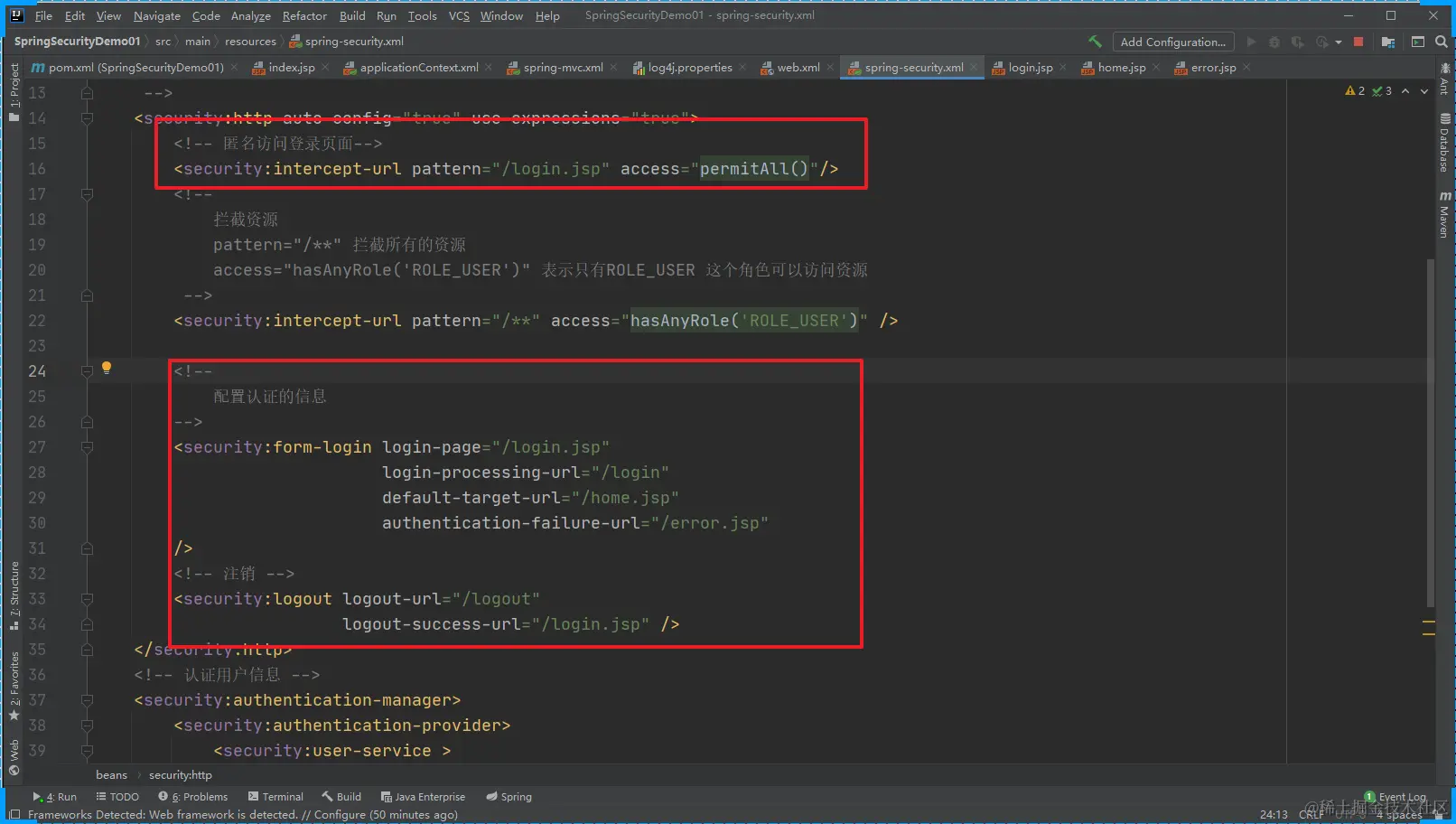Screen dimensions: 1456x824
Task: Open the Project tool window
Action: click(14, 92)
